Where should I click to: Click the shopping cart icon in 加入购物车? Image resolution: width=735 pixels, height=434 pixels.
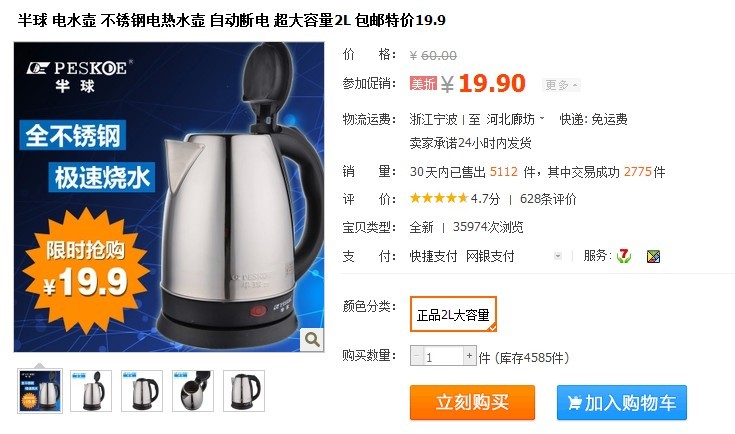coord(574,403)
